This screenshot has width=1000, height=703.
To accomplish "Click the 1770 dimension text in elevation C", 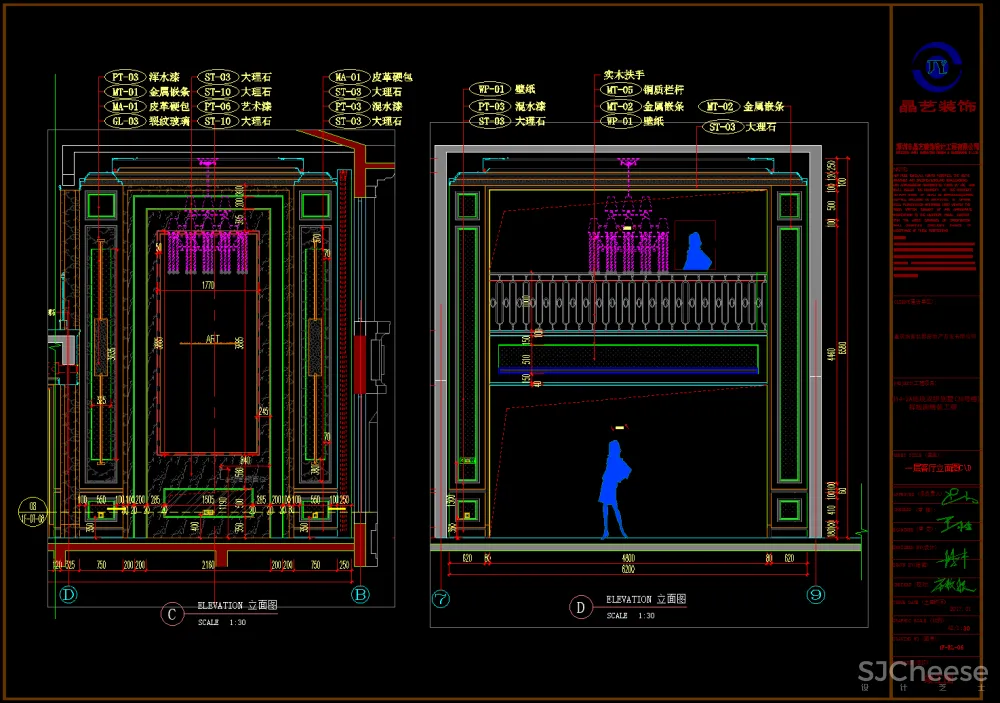I will tap(208, 286).
